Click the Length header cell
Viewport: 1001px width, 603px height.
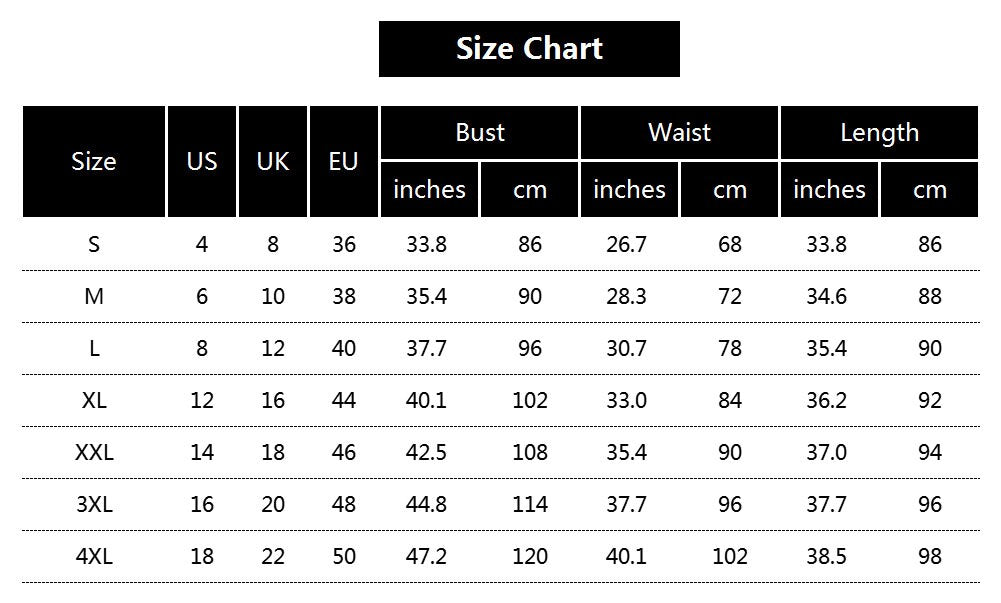coord(879,133)
